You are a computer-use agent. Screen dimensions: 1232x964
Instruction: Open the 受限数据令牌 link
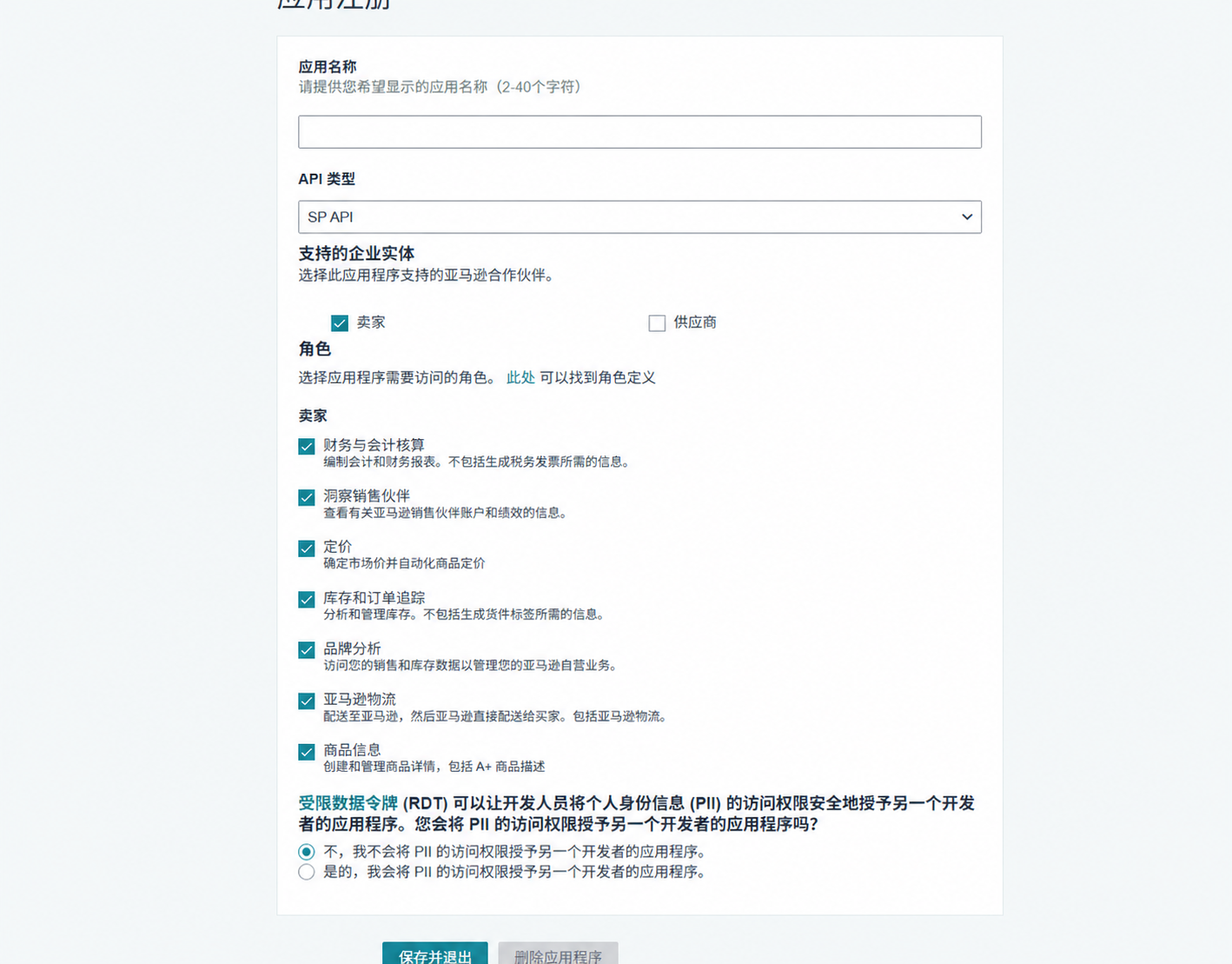[348, 803]
